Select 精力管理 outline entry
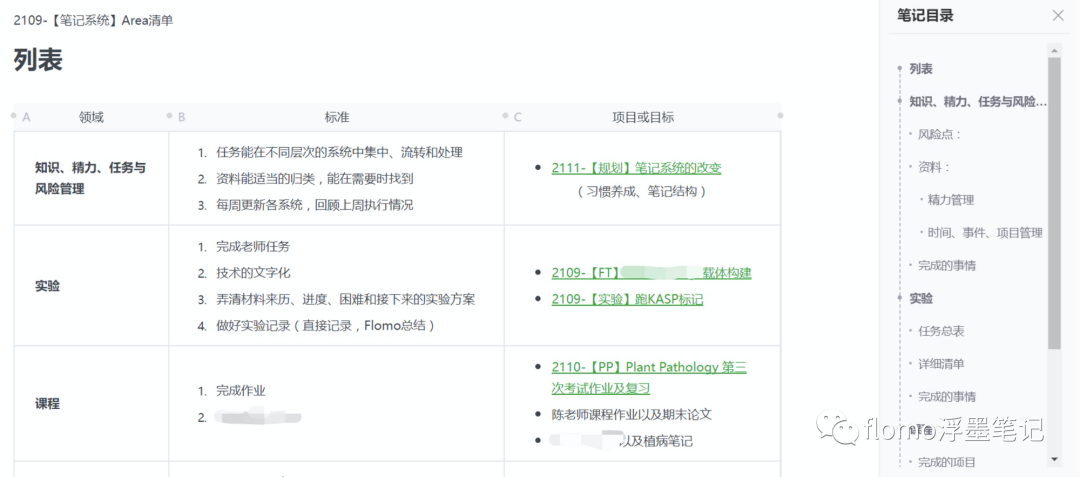Screen dimensions: 1080x477 click(951, 200)
